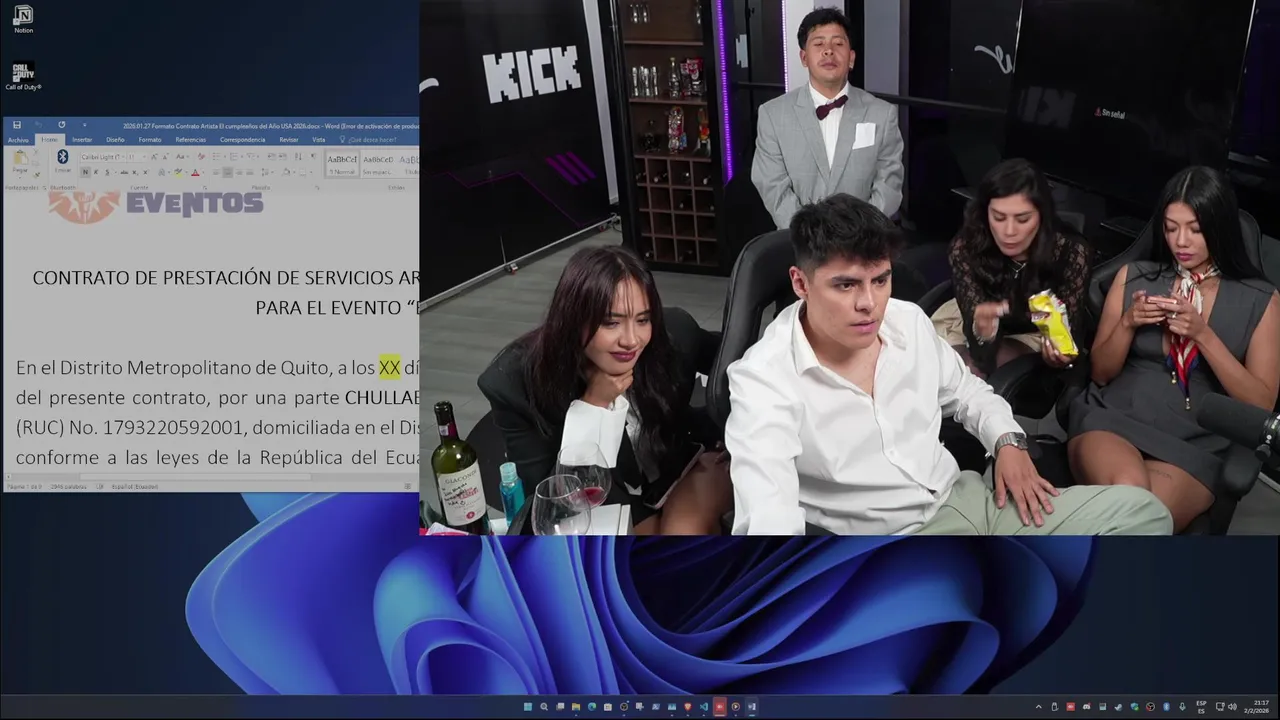Click the Undo icon in Word toolbar
This screenshot has width=1280, height=720.
click(x=39, y=125)
